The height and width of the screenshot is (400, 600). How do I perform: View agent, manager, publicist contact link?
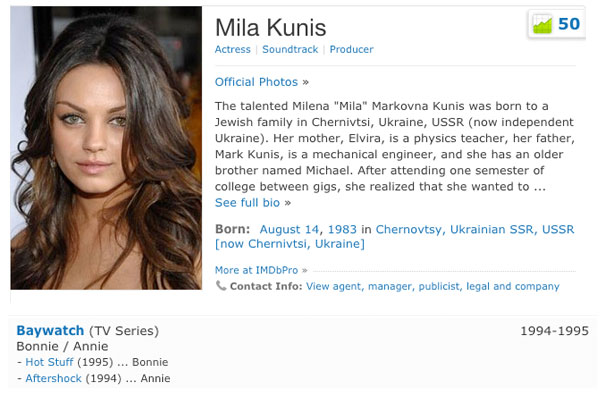click(432, 286)
